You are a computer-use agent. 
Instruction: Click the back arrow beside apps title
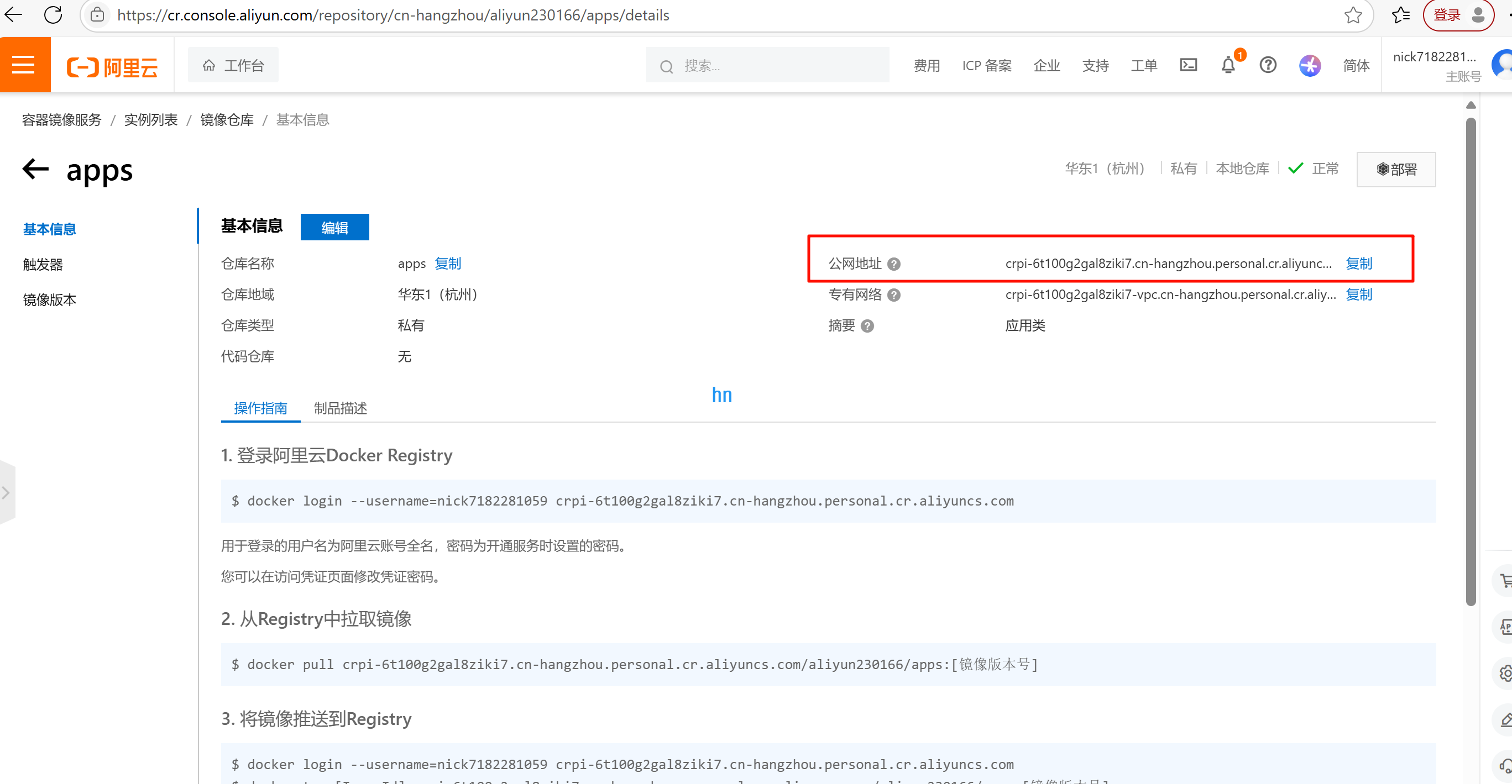(x=36, y=170)
